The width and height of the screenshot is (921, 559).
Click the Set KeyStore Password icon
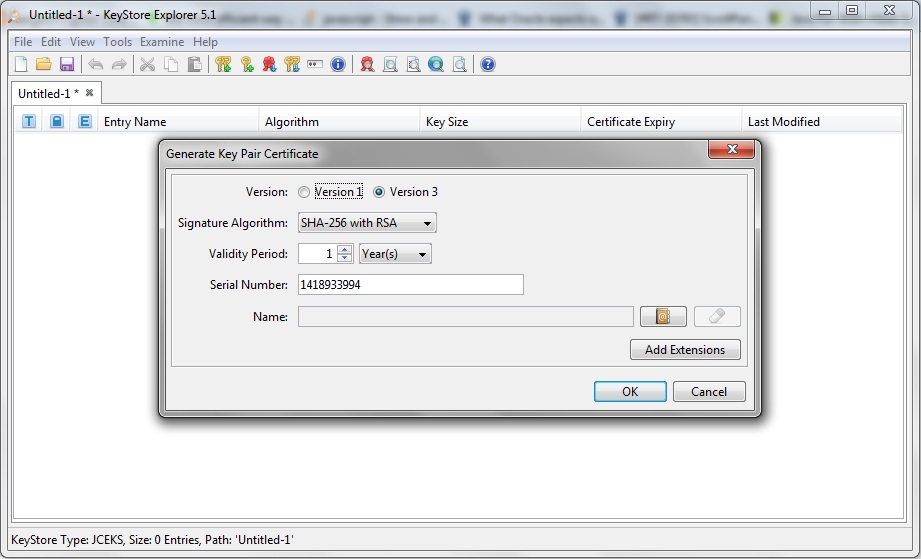coord(315,64)
